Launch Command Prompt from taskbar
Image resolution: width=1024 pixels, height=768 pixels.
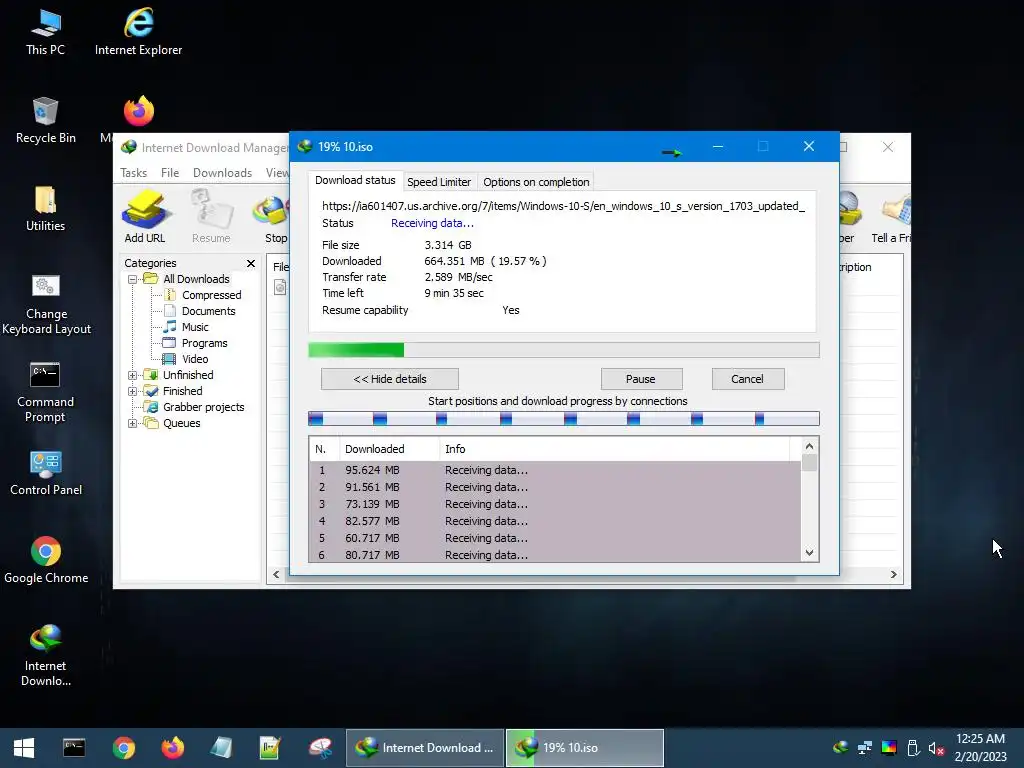pos(74,748)
